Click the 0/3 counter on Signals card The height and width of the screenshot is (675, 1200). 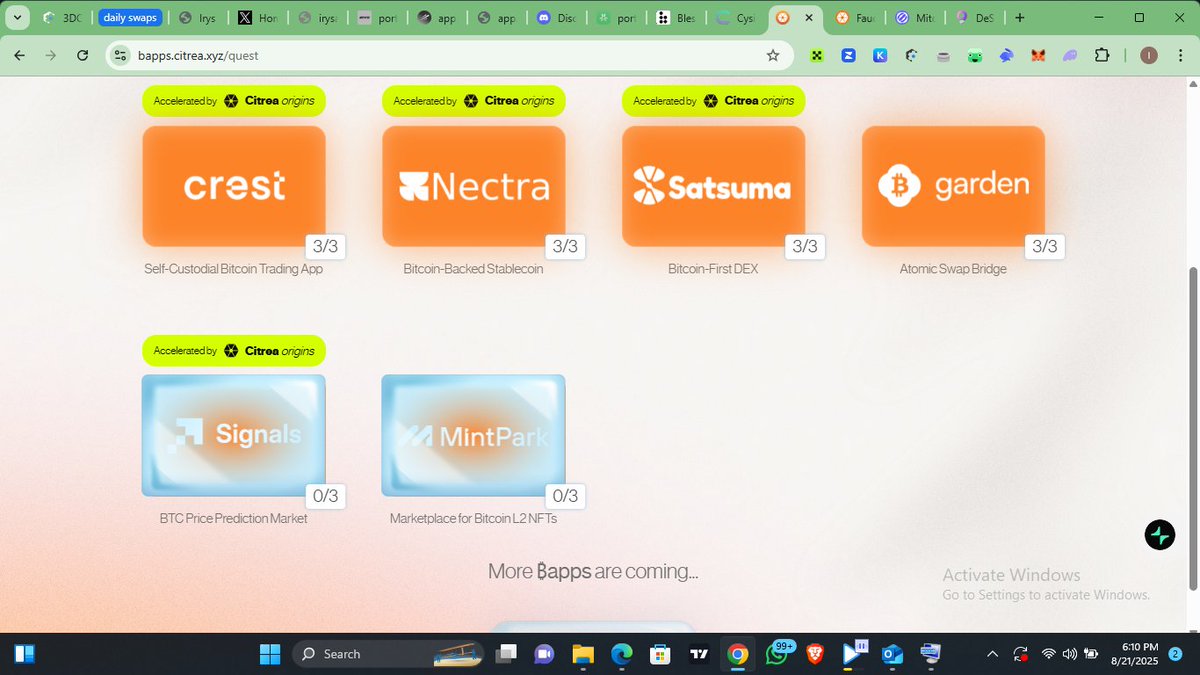pyautogui.click(x=325, y=495)
